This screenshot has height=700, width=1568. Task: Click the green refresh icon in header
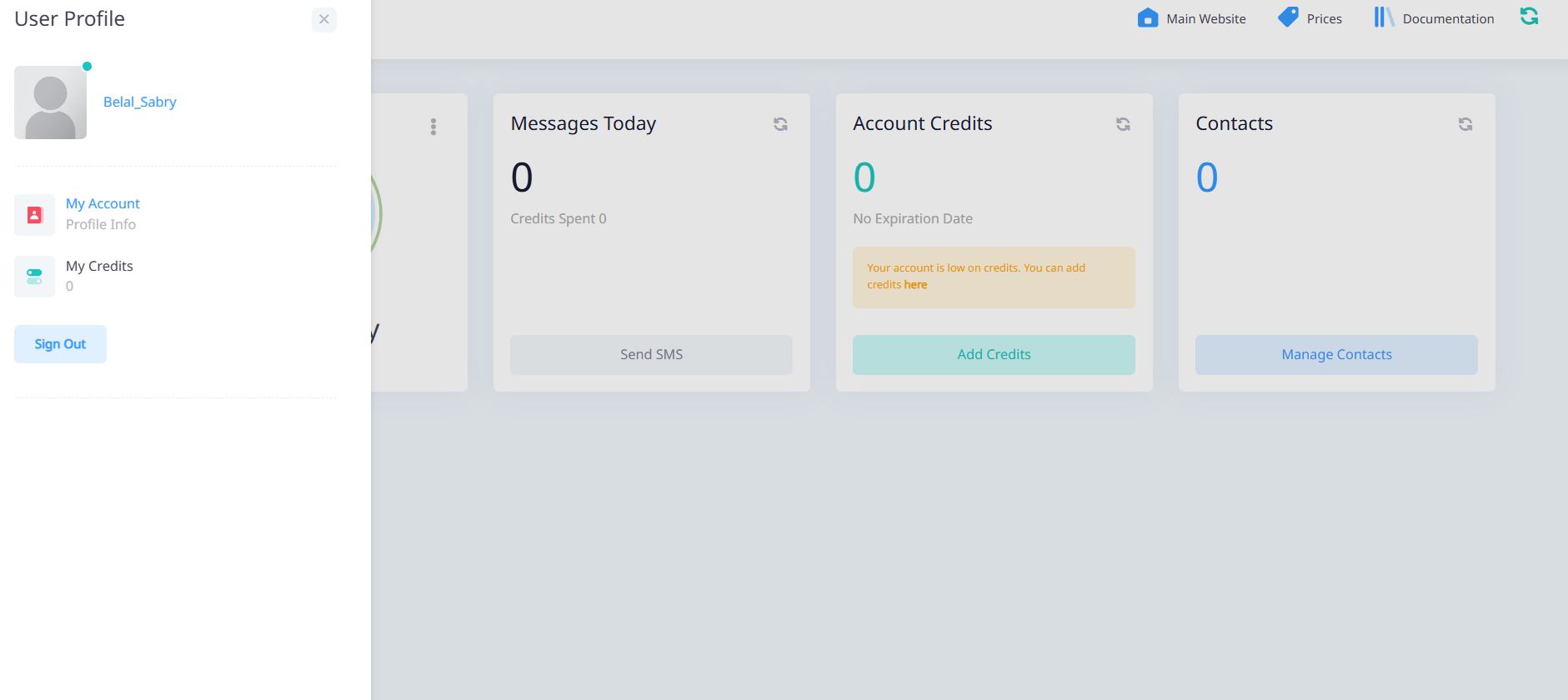(x=1529, y=16)
